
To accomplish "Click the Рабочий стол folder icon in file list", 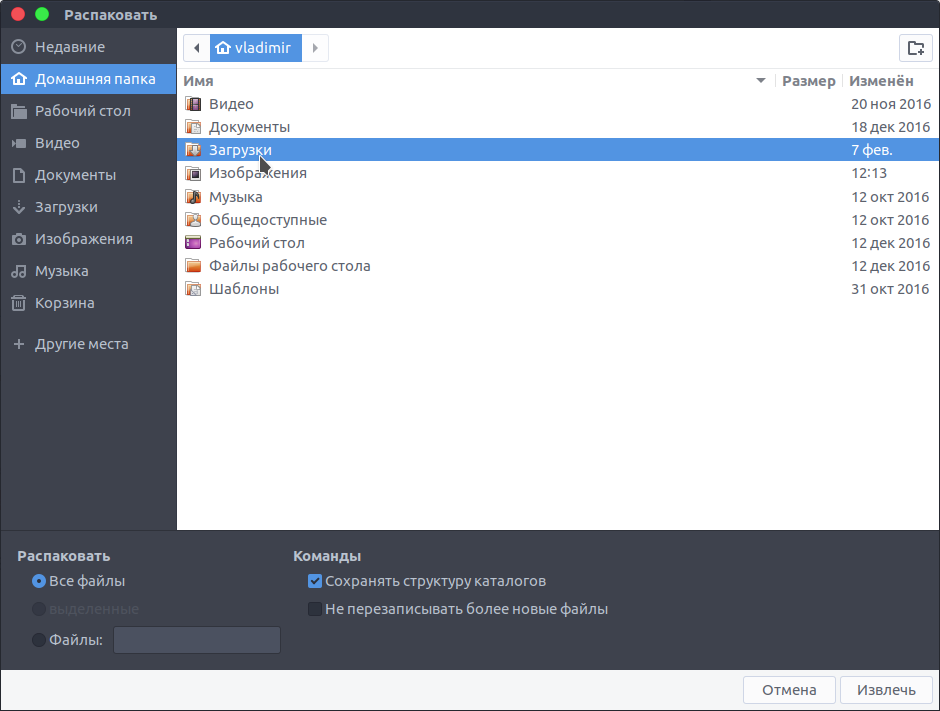I will tap(193, 243).
